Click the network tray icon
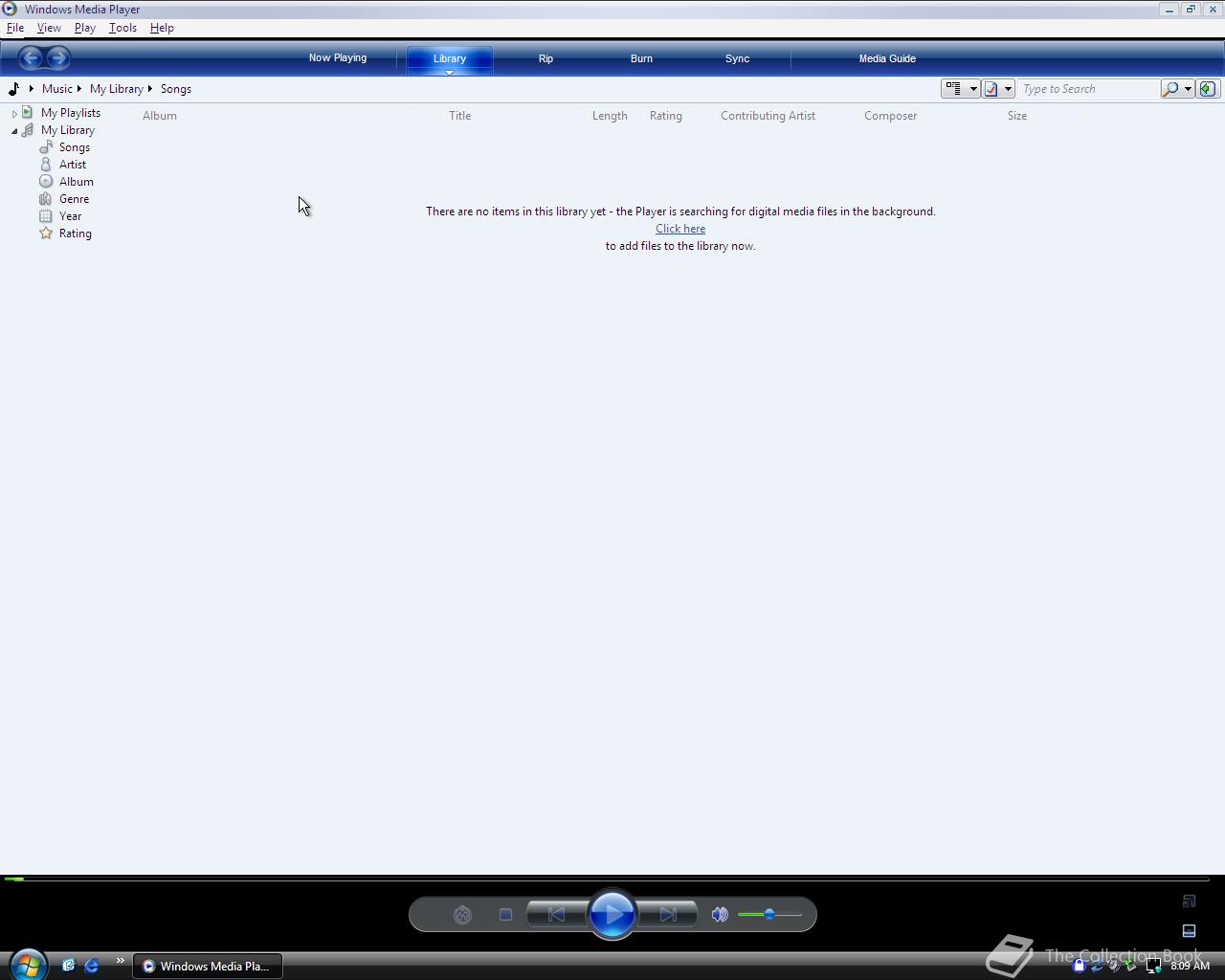Viewport: 1225px width, 980px height. pos(1153,966)
